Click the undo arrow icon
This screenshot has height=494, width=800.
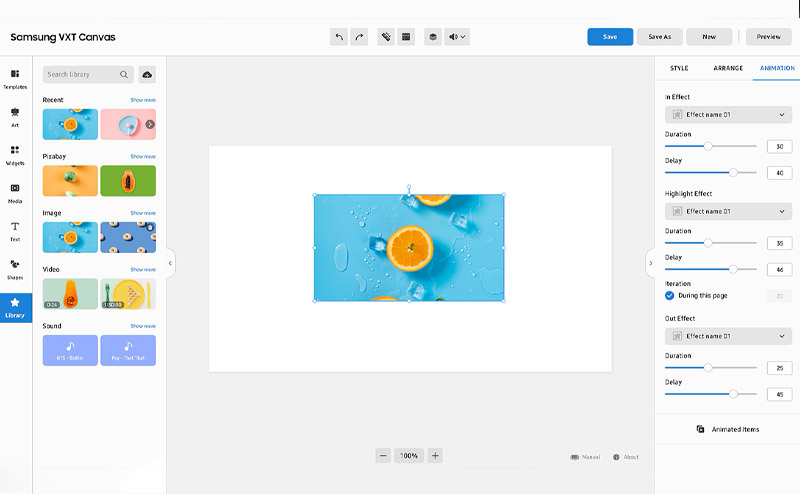pyautogui.click(x=340, y=37)
